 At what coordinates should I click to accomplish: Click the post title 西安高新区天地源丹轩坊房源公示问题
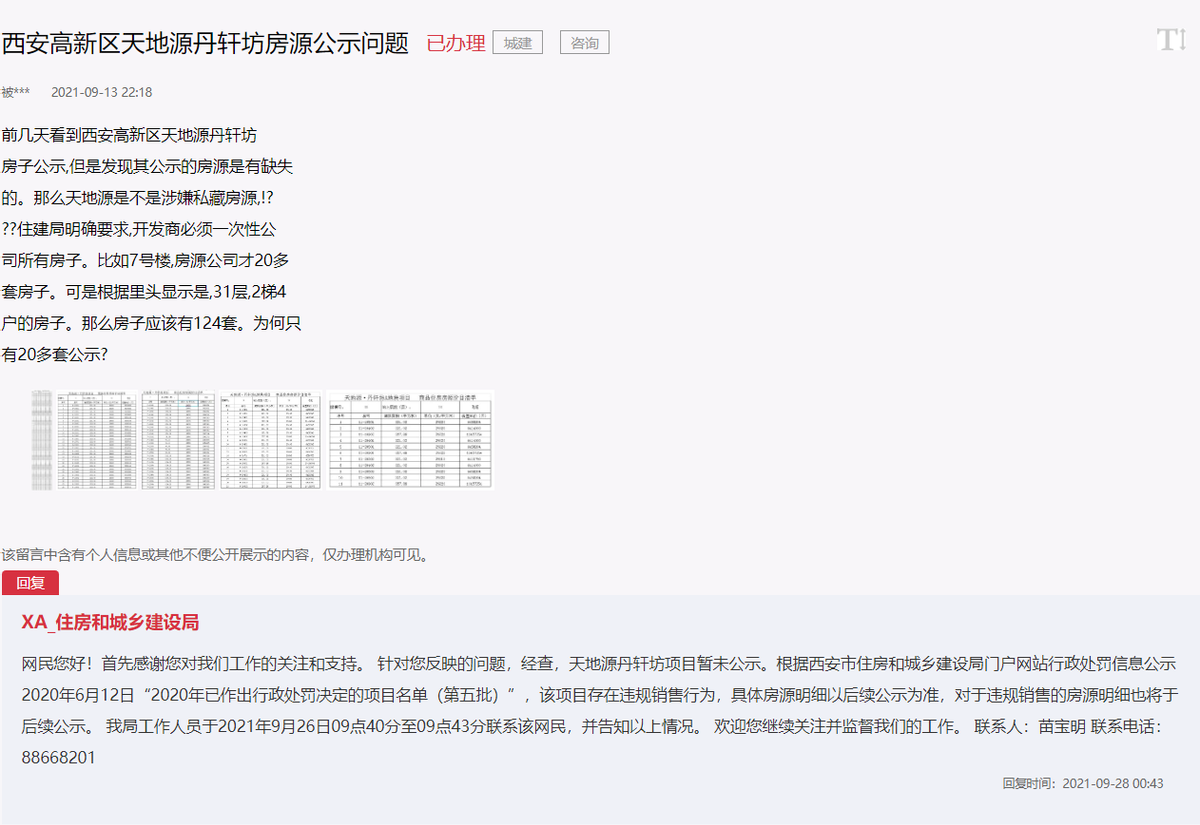click(x=205, y=43)
